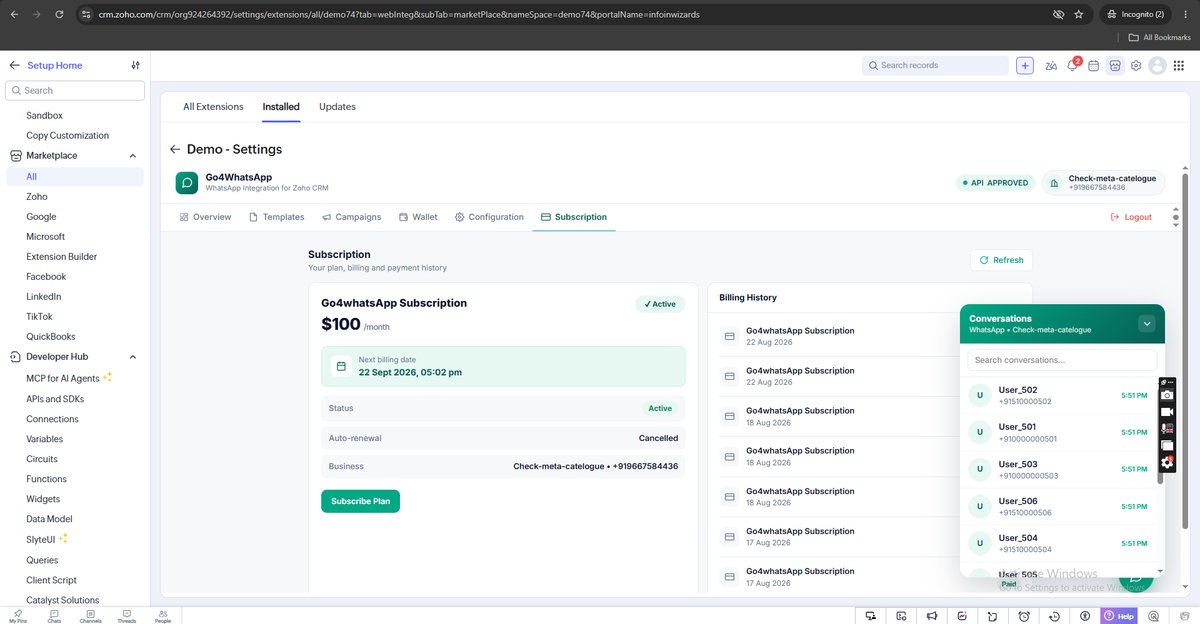
Task: Click back arrow beside Demo - Settings
Action: (x=175, y=149)
